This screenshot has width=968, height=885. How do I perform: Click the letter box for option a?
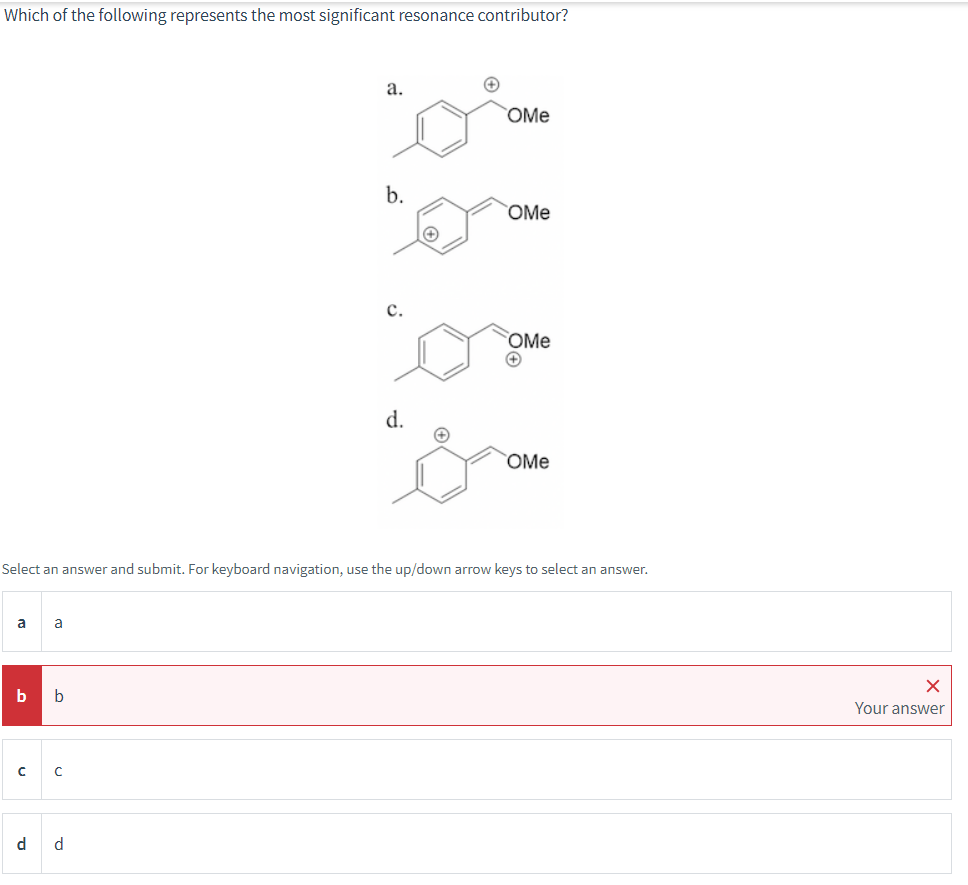tap(21, 621)
